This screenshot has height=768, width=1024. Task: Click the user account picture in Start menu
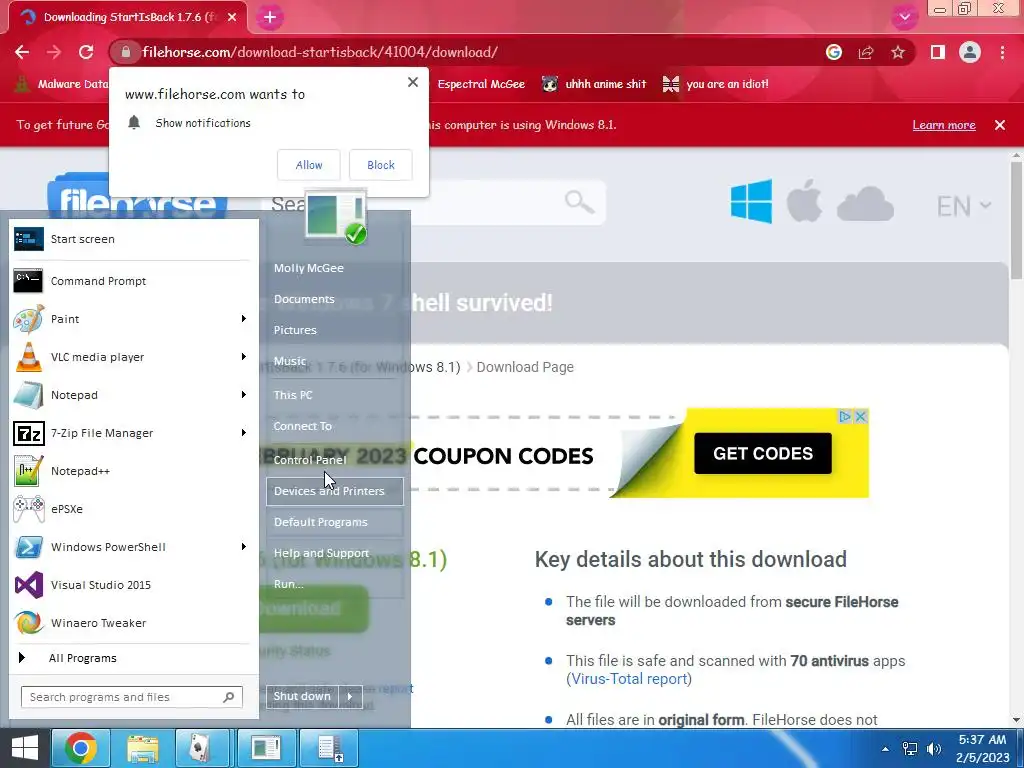click(336, 218)
